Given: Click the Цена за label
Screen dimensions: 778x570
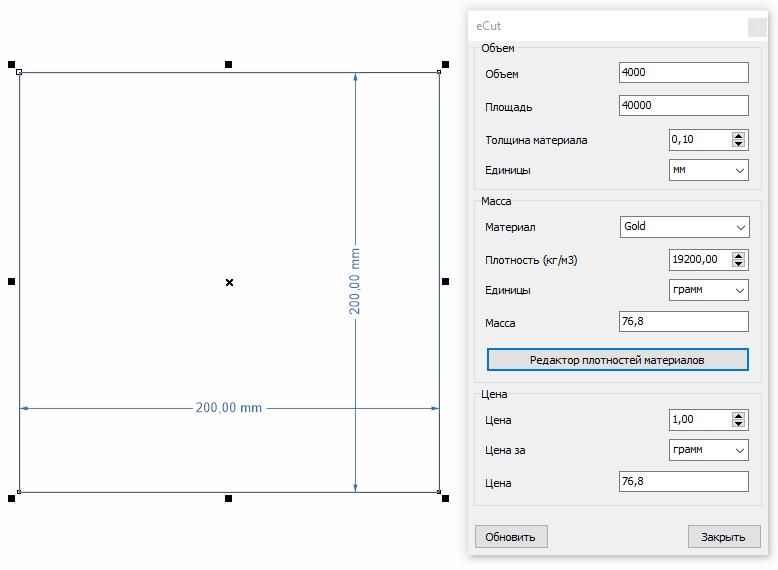Looking at the screenshot, I should 505,450.
